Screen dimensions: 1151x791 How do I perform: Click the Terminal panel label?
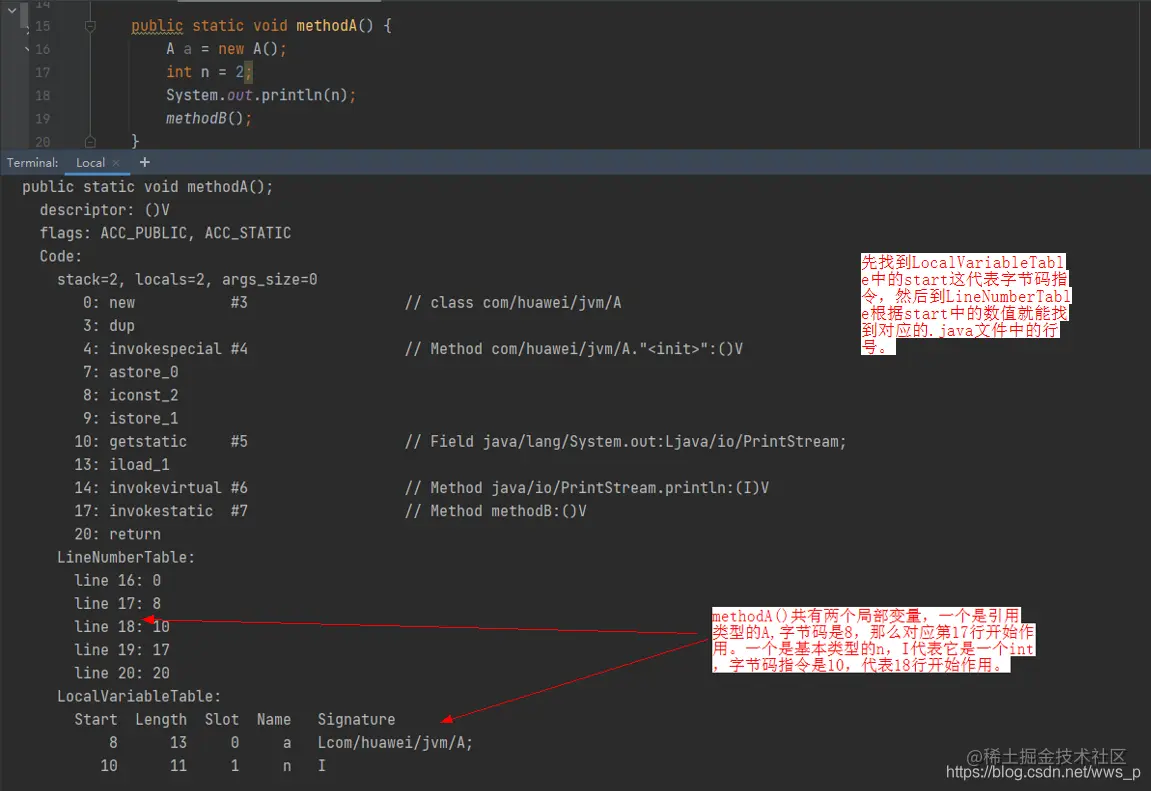point(32,163)
